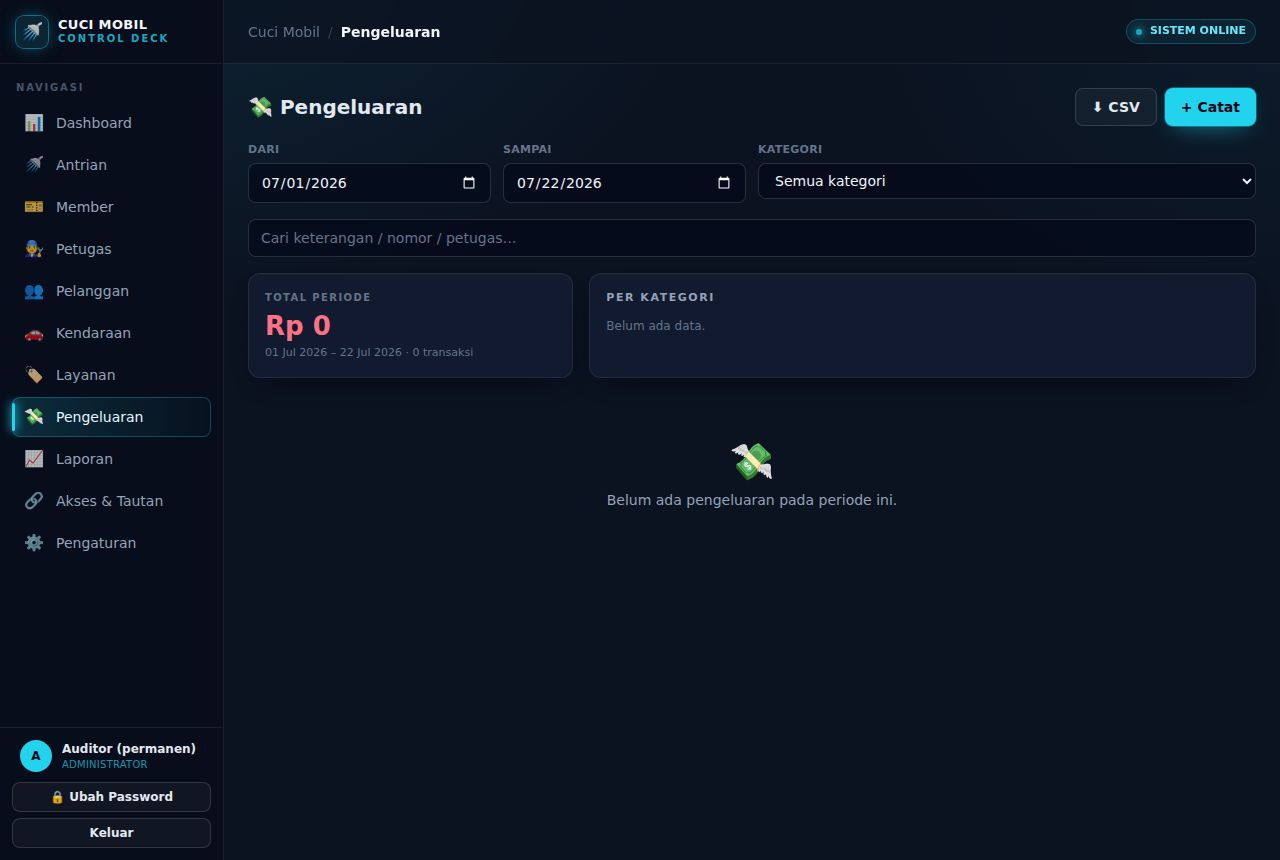This screenshot has width=1280, height=860.
Task: Click the Keluar logout button
Action: click(x=111, y=833)
